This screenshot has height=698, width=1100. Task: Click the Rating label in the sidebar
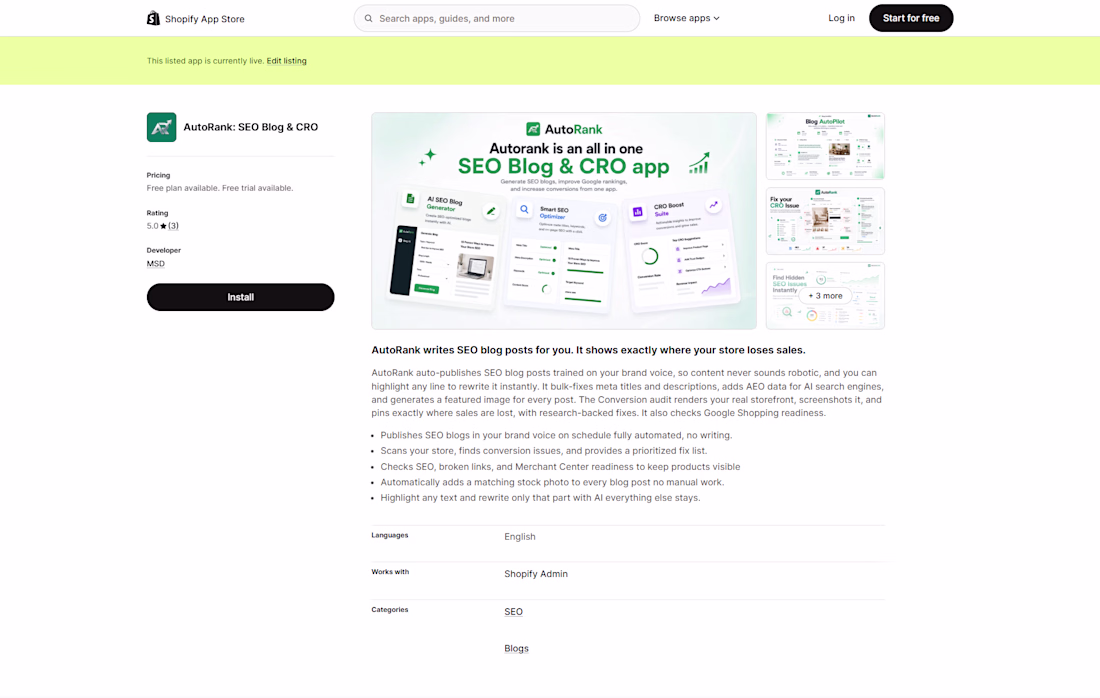pyautogui.click(x=157, y=213)
